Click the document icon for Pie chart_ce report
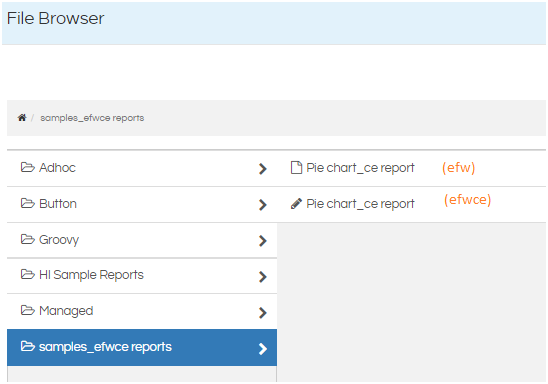The width and height of the screenshot is (548, 384). coord(296,168)
